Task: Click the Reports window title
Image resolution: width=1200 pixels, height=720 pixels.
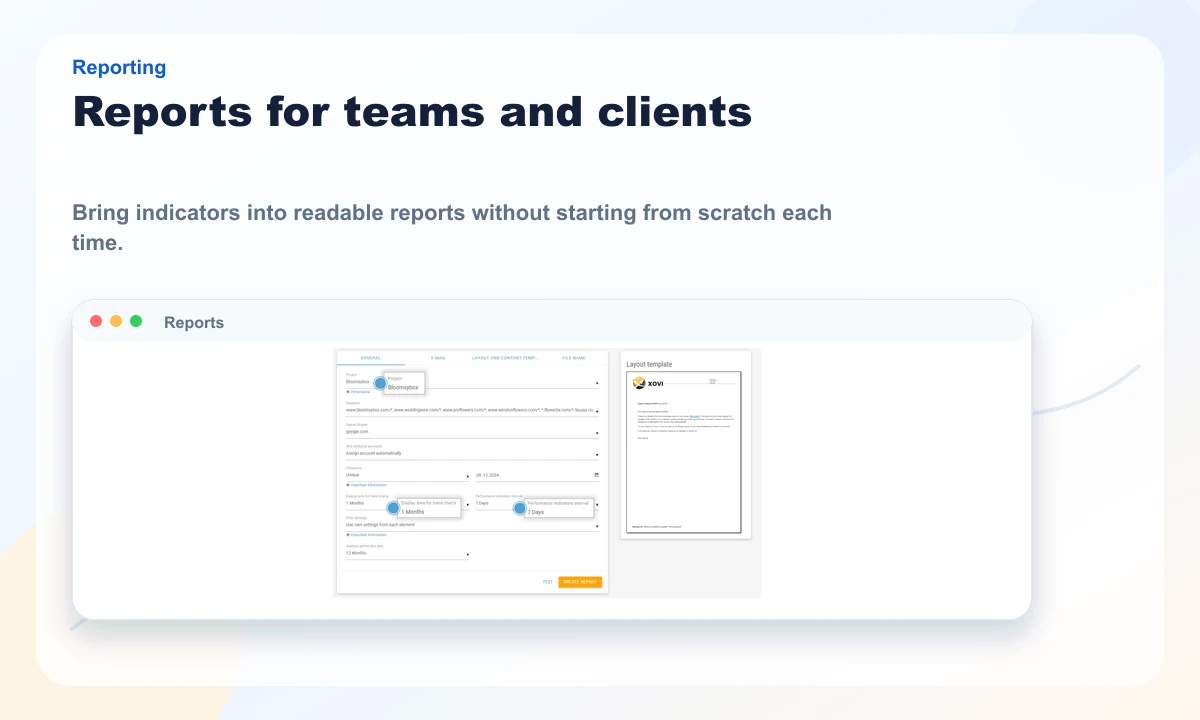Action: click(x=194, y=322)
